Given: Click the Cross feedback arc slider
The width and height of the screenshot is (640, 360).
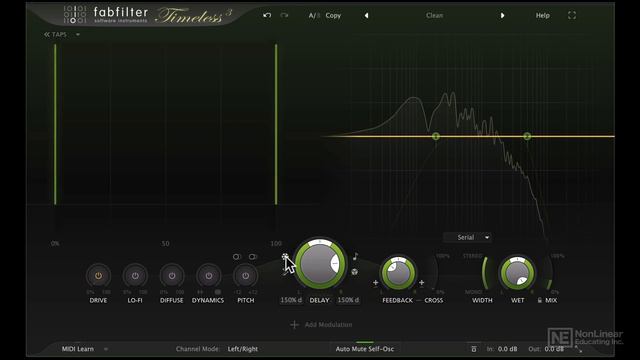Looking at the screenshot, I should [434, 273].
